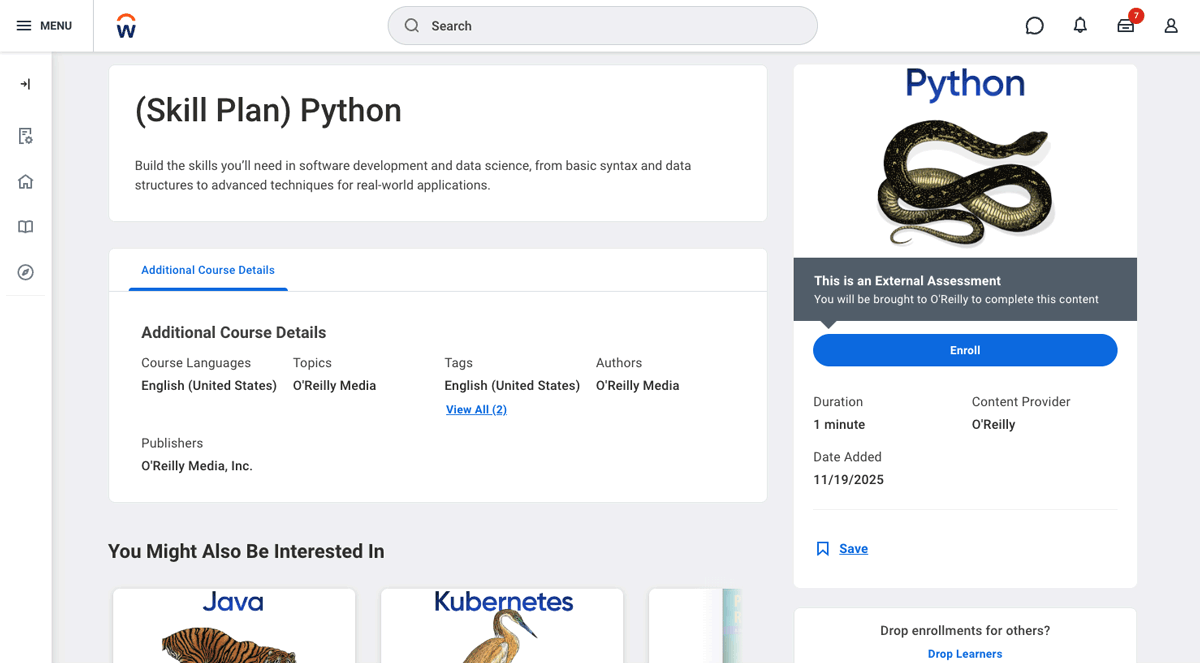Click the search magnifier icon
Viewport: 1200px width, 663px height.
click(411, 26)
